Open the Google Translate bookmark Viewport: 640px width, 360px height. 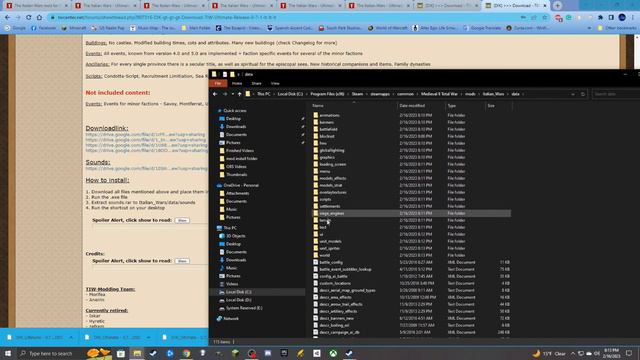point(482,28)
